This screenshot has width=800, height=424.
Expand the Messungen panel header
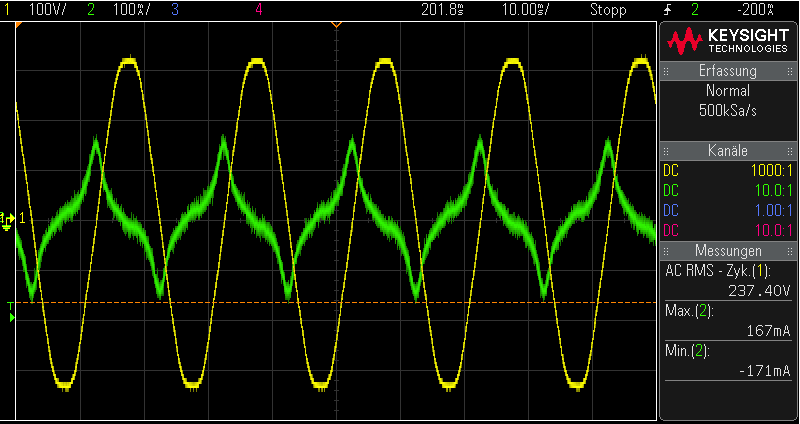tap(727, 250)
